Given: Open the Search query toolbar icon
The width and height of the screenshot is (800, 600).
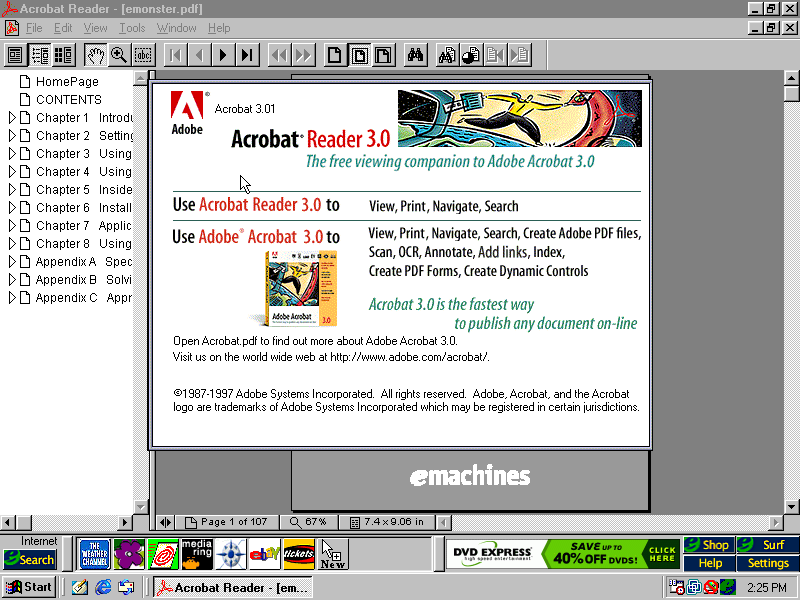Looking at the screenshot, I should 447,55.
